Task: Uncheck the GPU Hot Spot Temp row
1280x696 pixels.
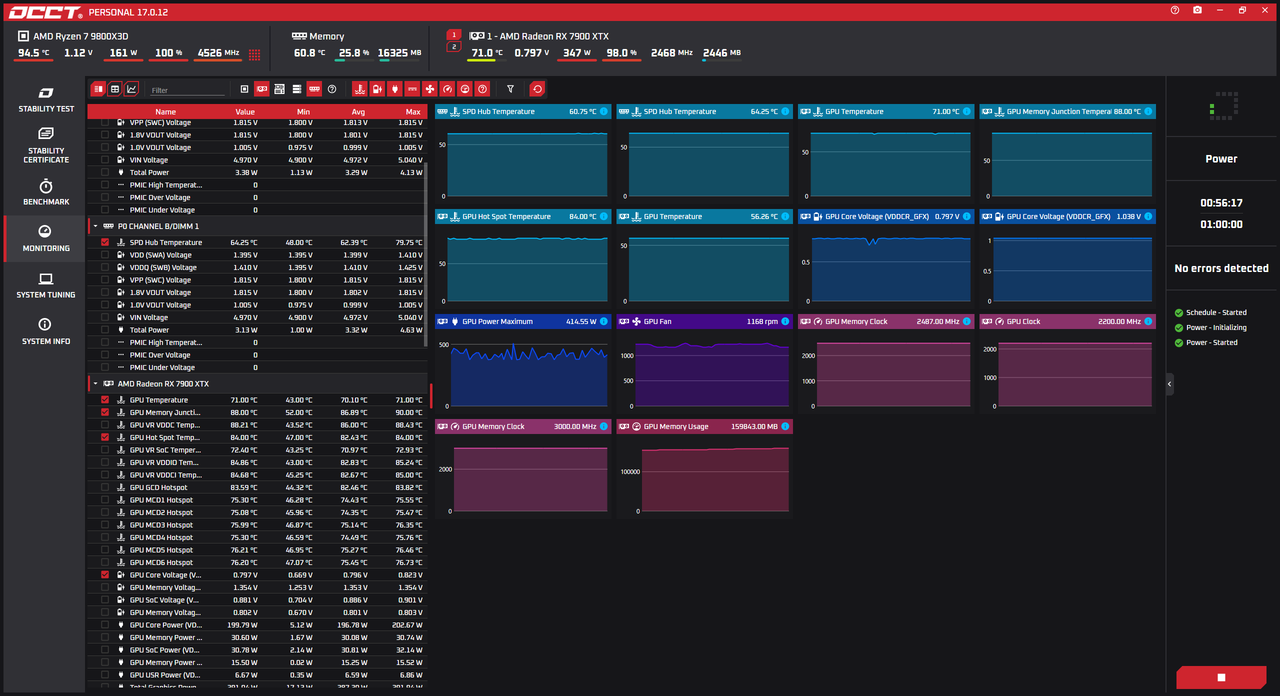Action: pos(105,437)
